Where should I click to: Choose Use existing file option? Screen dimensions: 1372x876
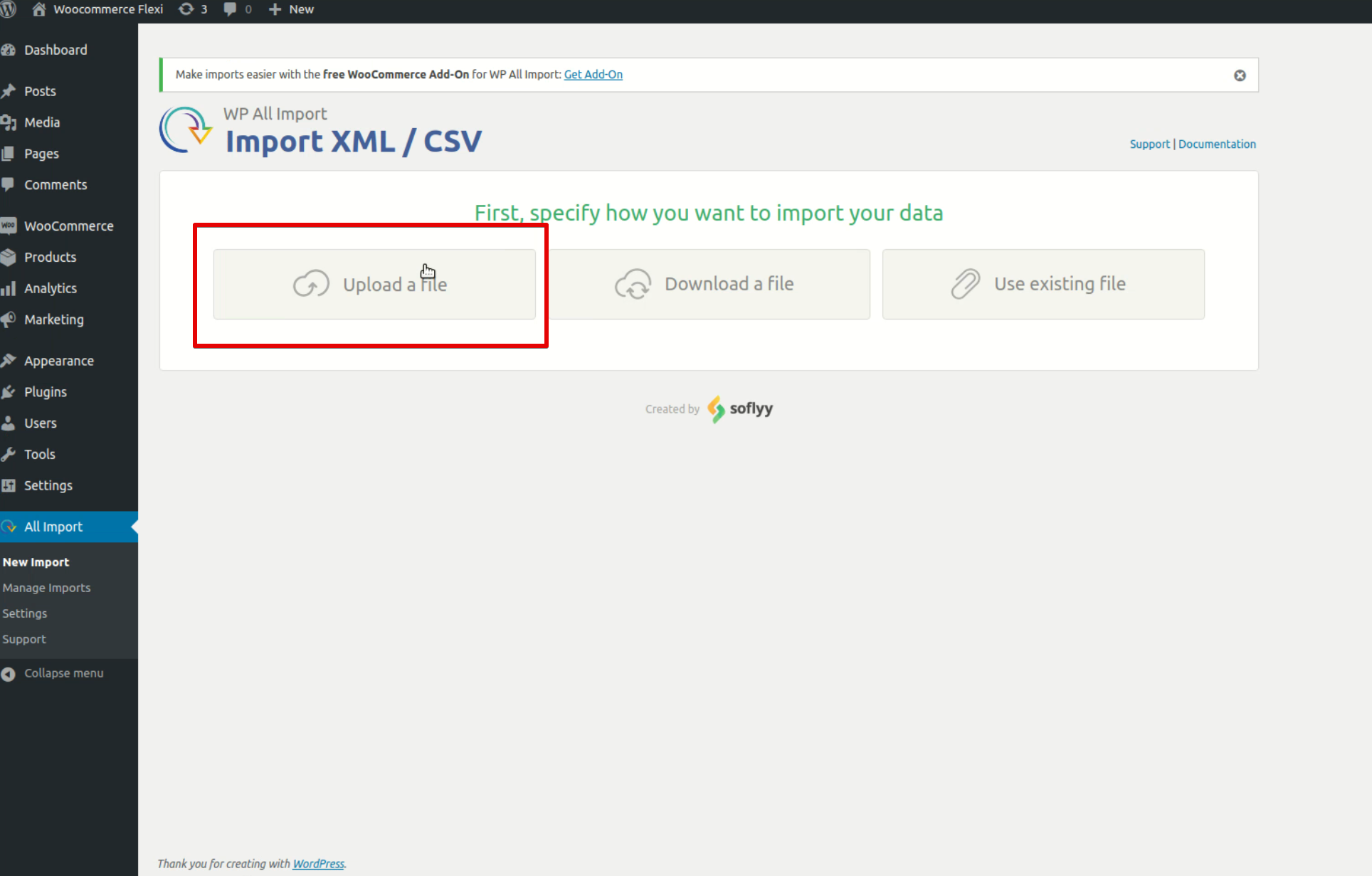(1043, 284)
